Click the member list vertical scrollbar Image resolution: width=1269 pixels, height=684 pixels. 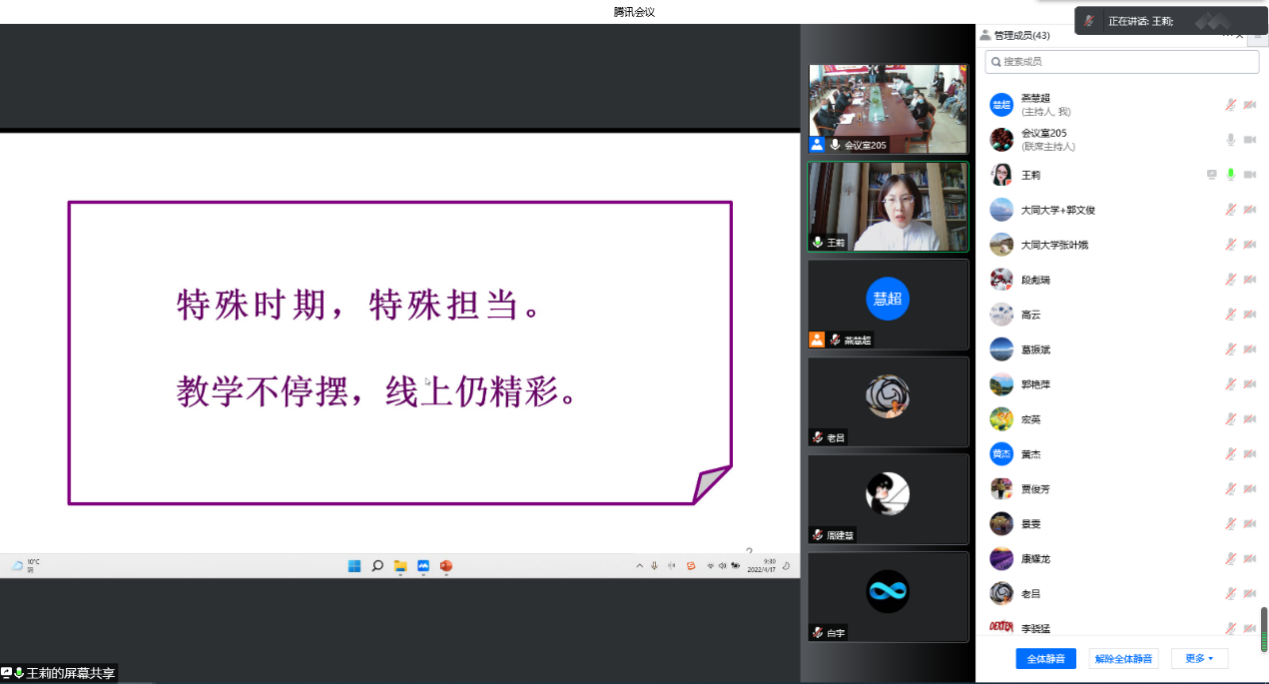point(1263,629)
